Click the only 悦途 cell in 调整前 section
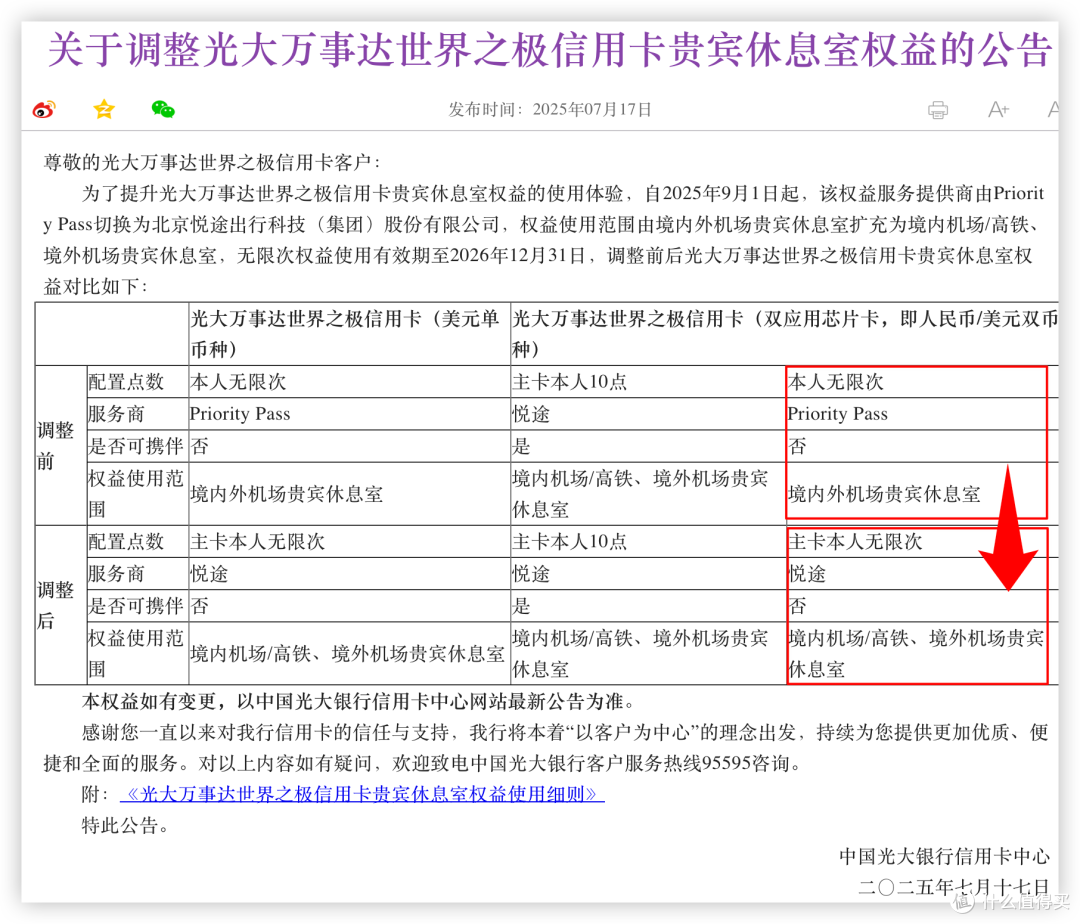Viewport: 1080px width, 924px height. click(647, 414)
